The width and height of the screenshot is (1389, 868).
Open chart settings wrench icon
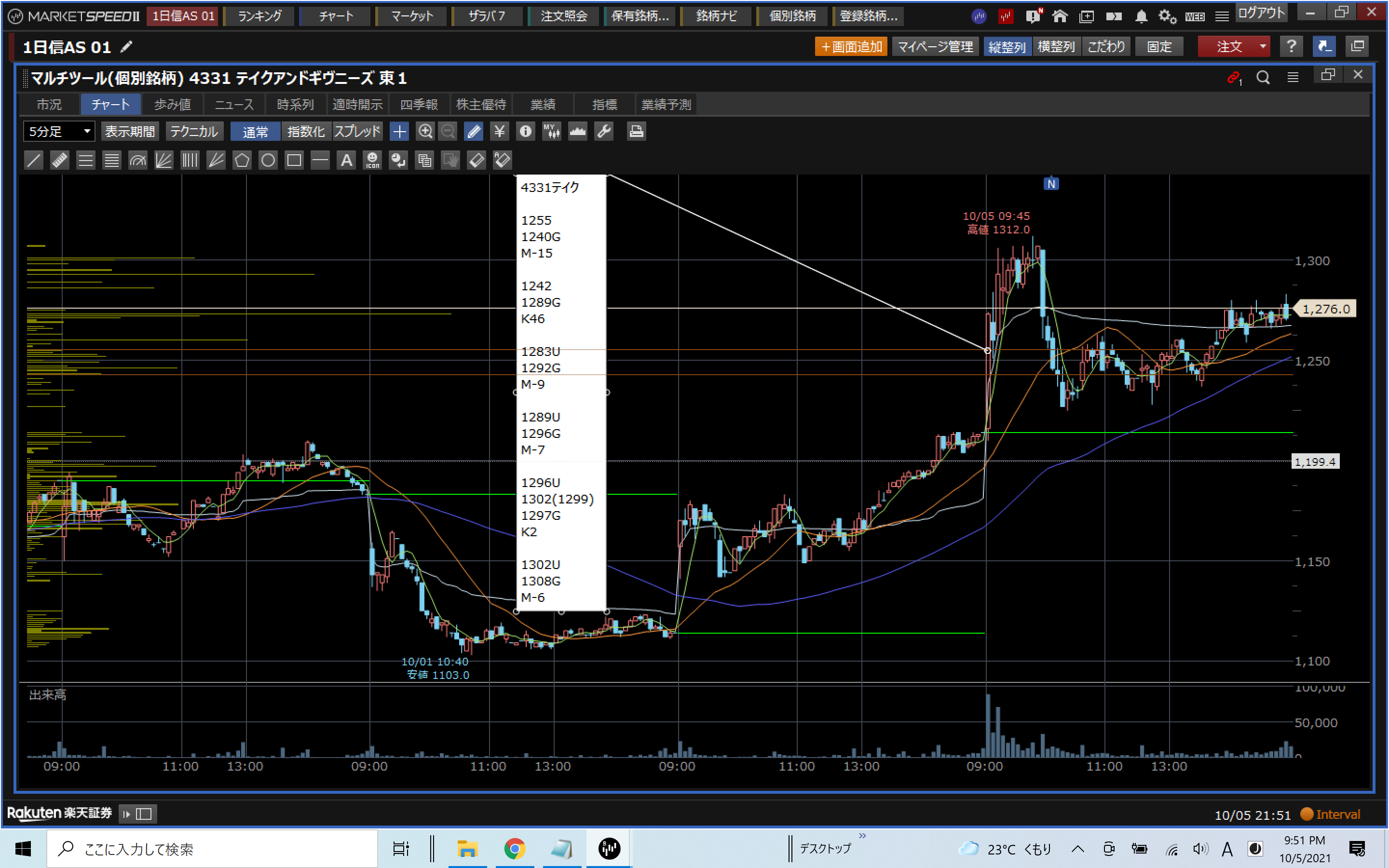604,132
